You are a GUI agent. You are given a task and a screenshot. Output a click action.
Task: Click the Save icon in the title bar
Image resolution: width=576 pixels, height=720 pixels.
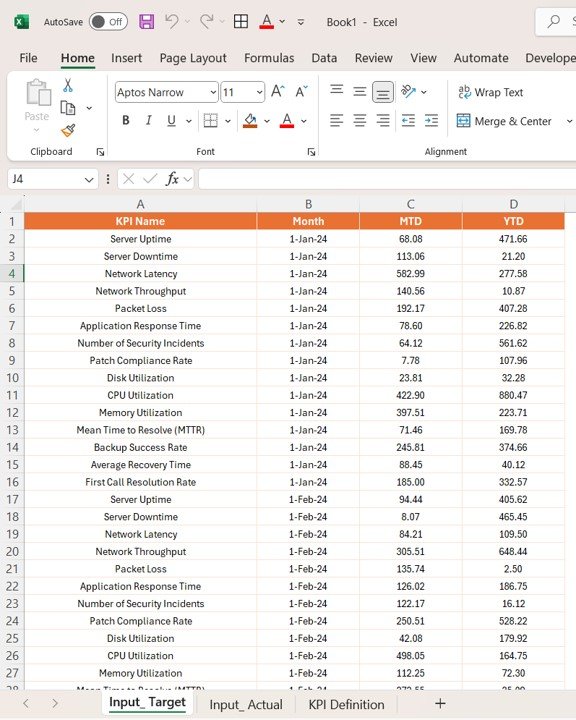coord(147,22)
